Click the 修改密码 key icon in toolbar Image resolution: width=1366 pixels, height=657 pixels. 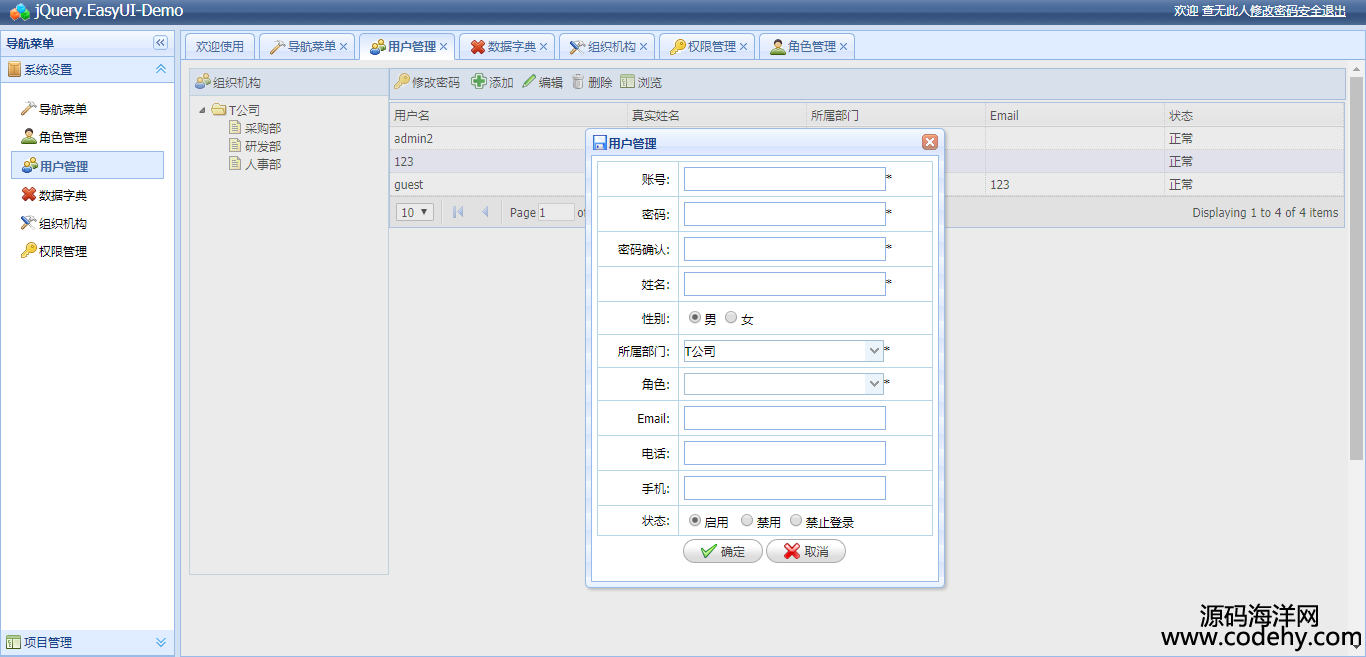(402, 82)
